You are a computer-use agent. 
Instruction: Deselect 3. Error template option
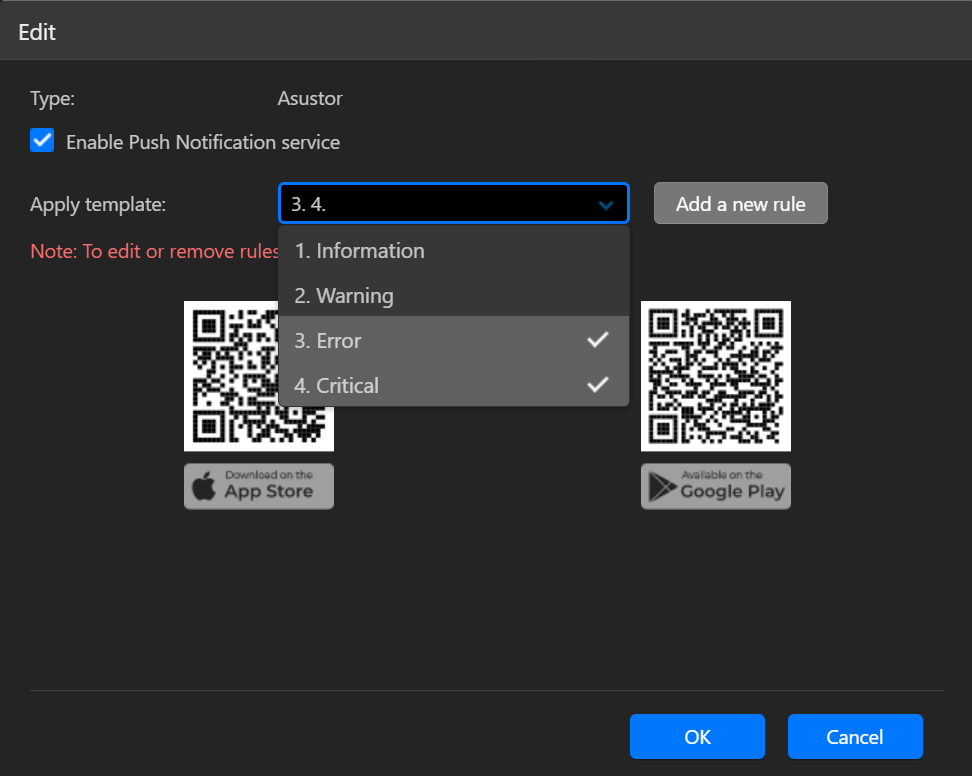(454, 340)
